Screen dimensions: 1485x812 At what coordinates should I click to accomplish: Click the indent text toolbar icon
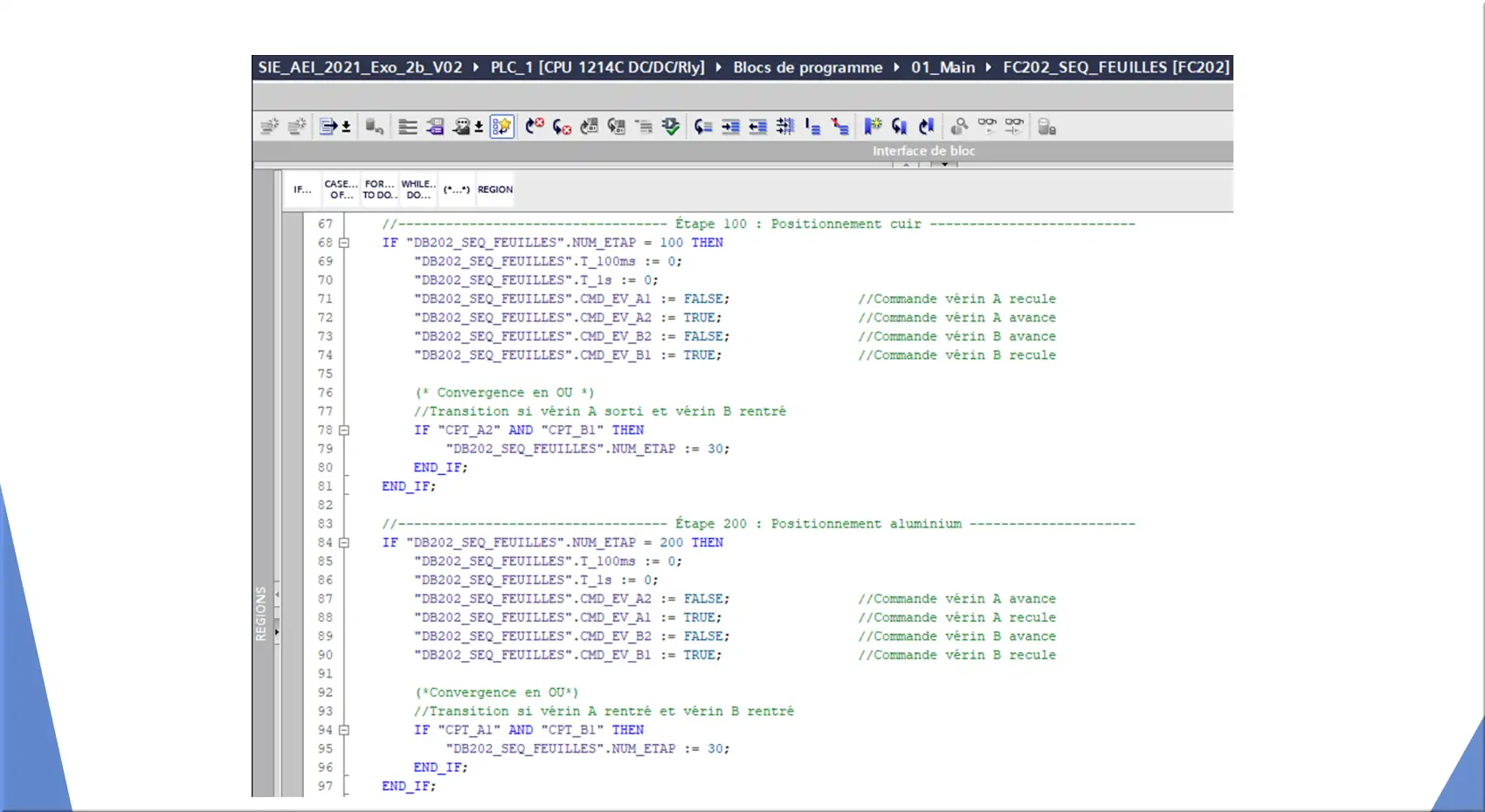(x=730, y=127)
